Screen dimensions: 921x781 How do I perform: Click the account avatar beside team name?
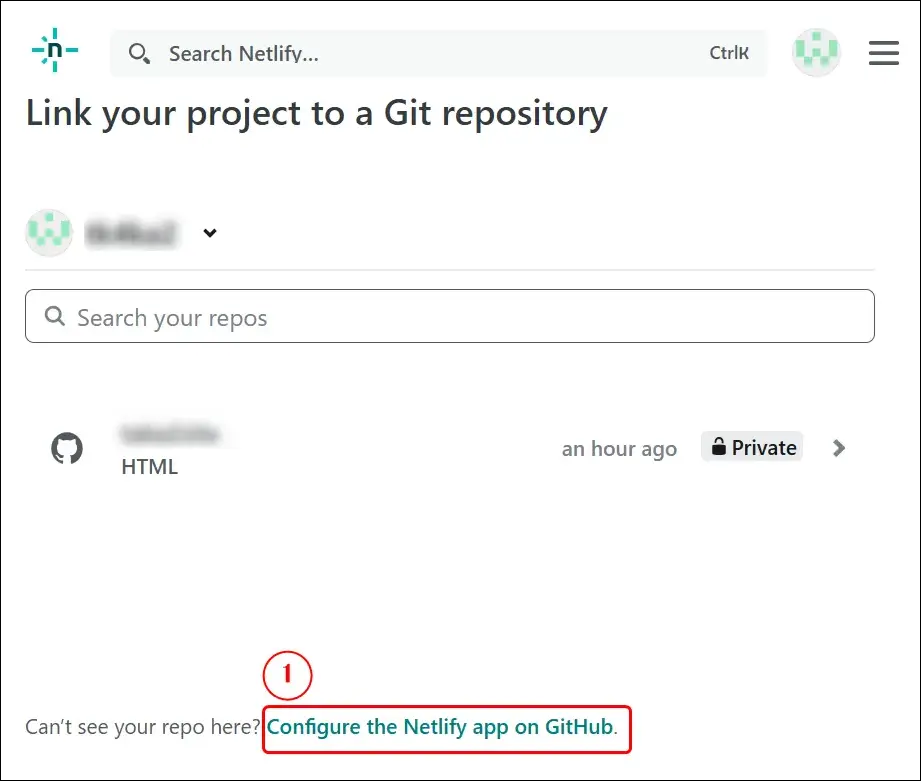[49, 233]
